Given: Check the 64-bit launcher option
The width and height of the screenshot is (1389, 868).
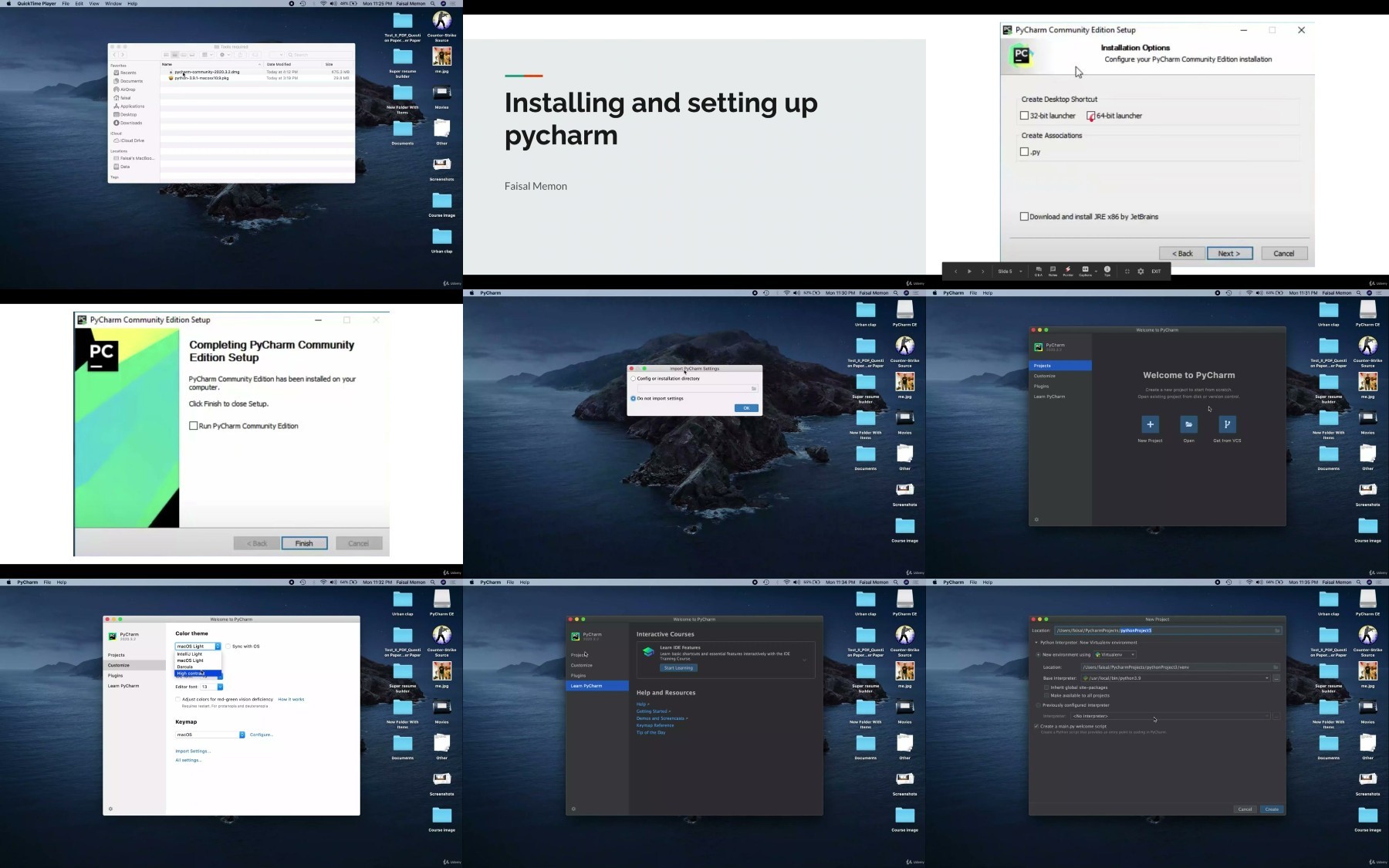Looking at the screenshot, I should (x=1091, y=116).
